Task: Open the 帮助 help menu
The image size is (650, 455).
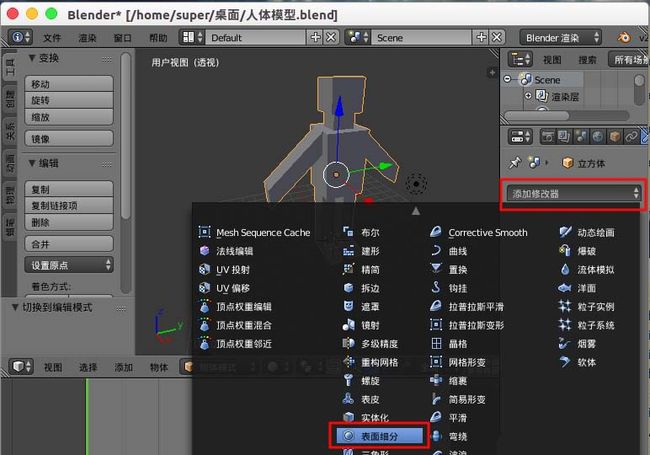Action: [x=158, y=38]
